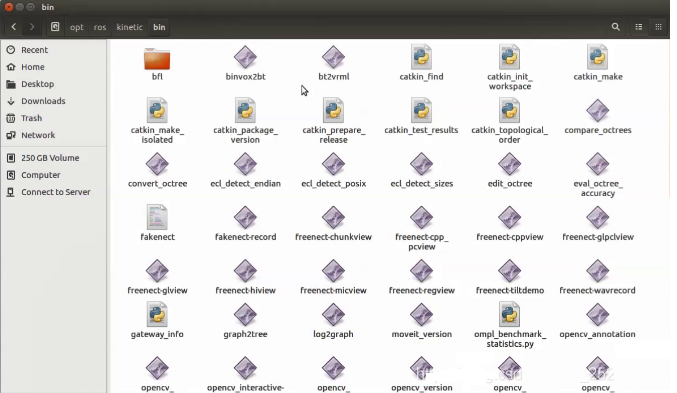Select the catkin_package_version script icon
677x393 pixels.
point(245,110)
